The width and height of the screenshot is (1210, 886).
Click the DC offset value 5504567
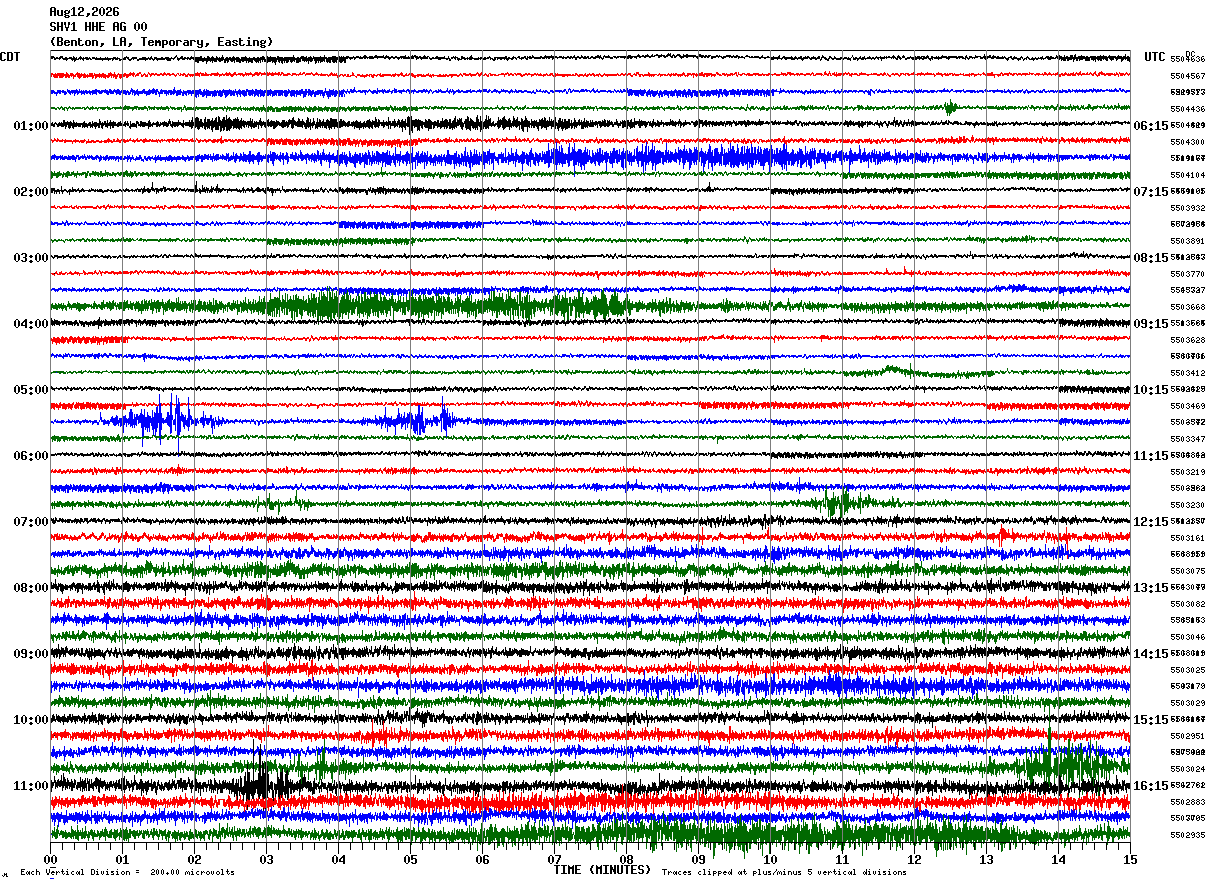(1187, 76)
